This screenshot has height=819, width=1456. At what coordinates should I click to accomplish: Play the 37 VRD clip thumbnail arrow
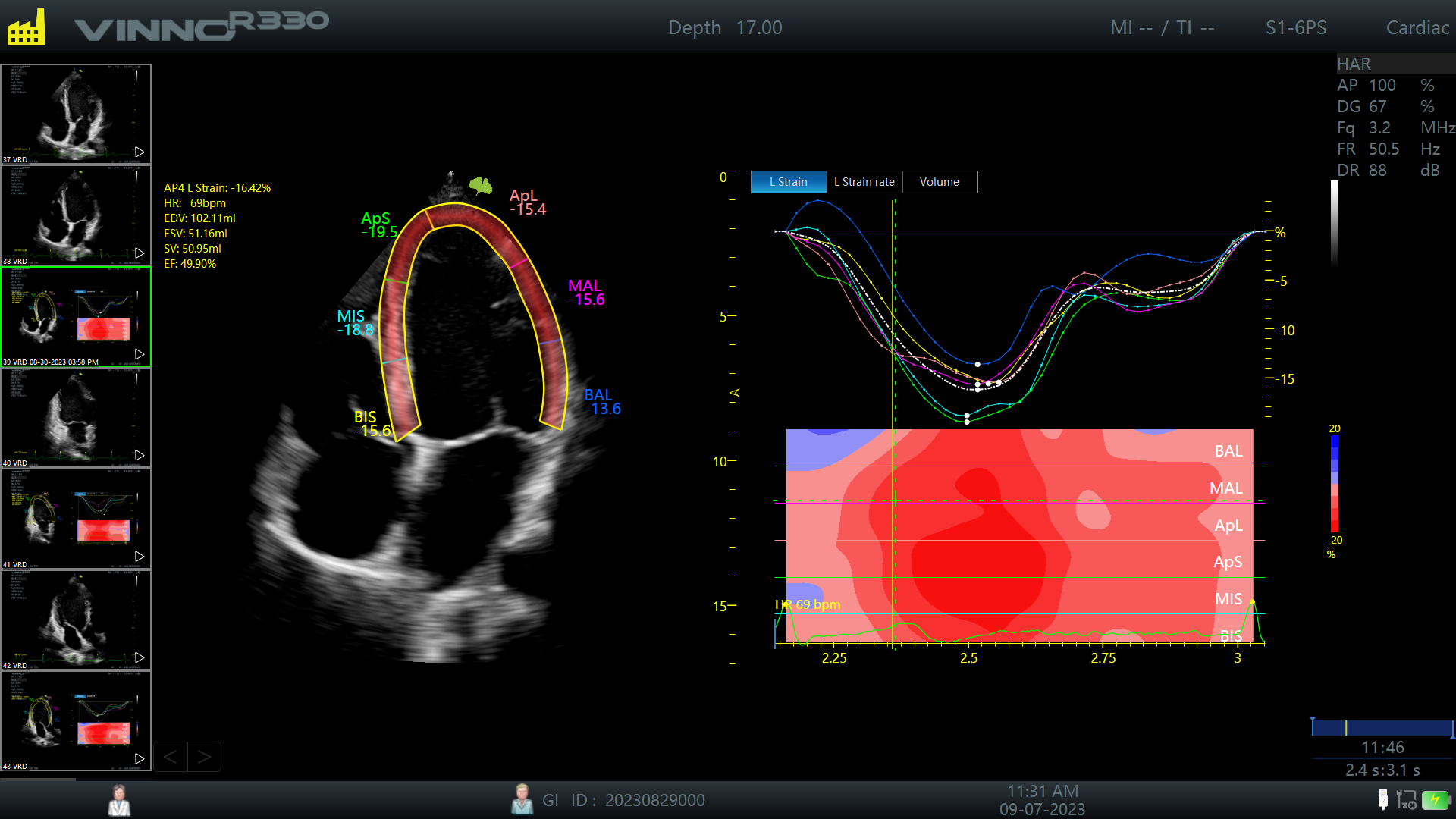tap(140, 152)
